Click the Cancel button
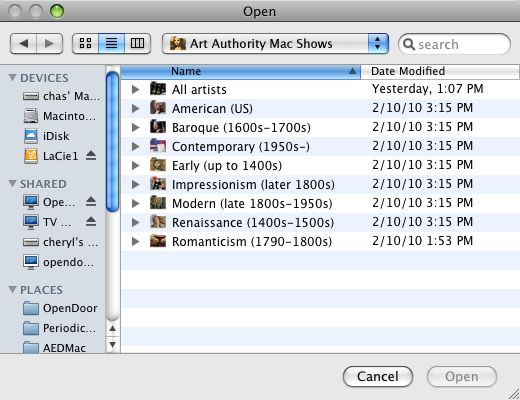The width and height of the screenshot is (520, 400). 378,377
